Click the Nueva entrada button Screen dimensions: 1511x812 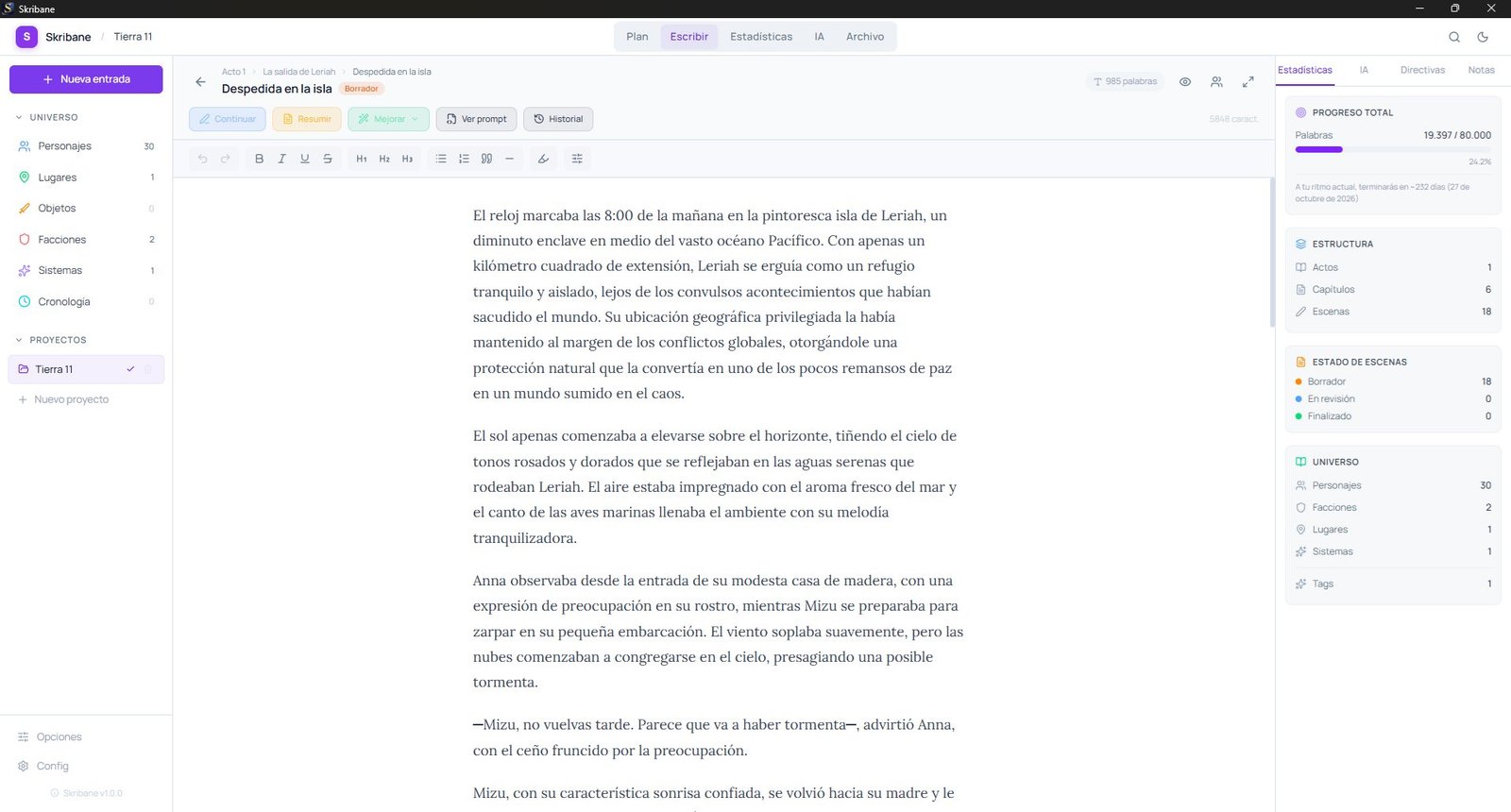click(86, 79)
